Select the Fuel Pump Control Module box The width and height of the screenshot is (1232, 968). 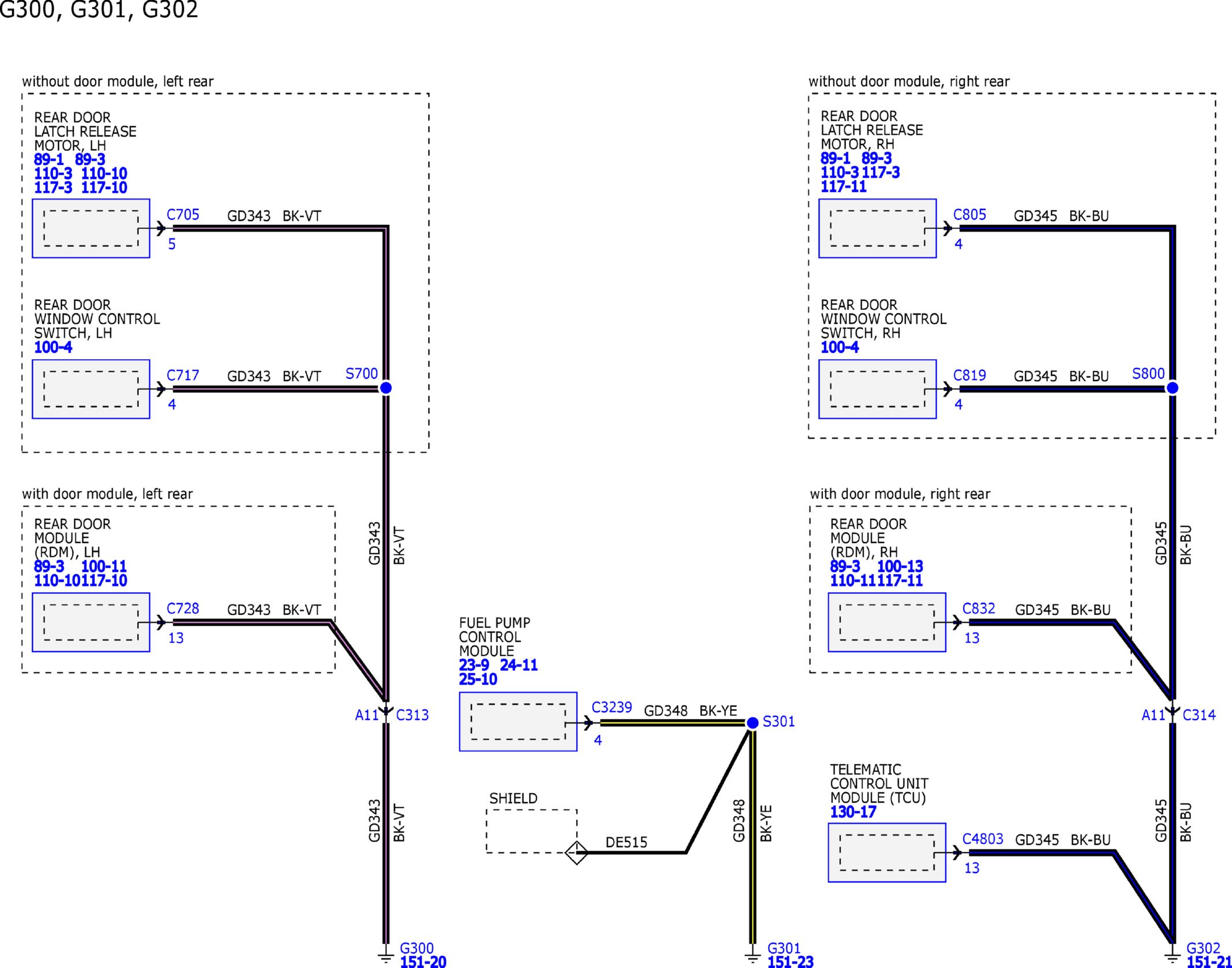click(x=518, y=721)
